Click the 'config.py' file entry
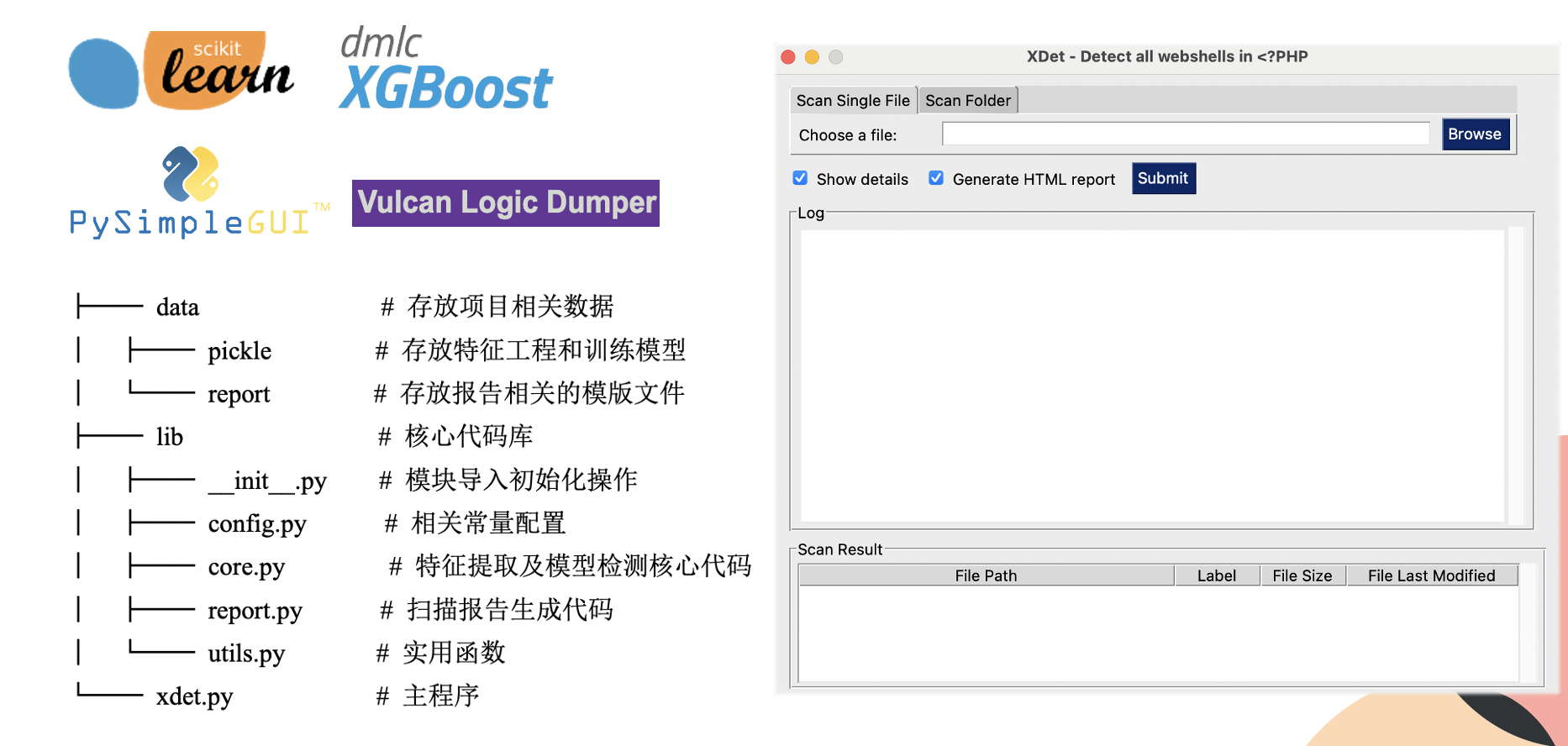1568x746 pixels. coord(257,525)
